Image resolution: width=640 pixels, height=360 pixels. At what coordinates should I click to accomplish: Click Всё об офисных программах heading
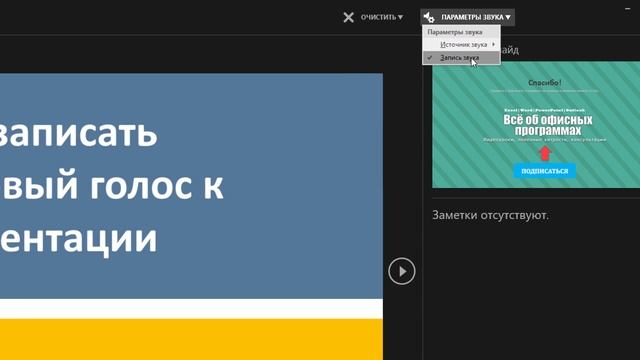tap(547, 125)
